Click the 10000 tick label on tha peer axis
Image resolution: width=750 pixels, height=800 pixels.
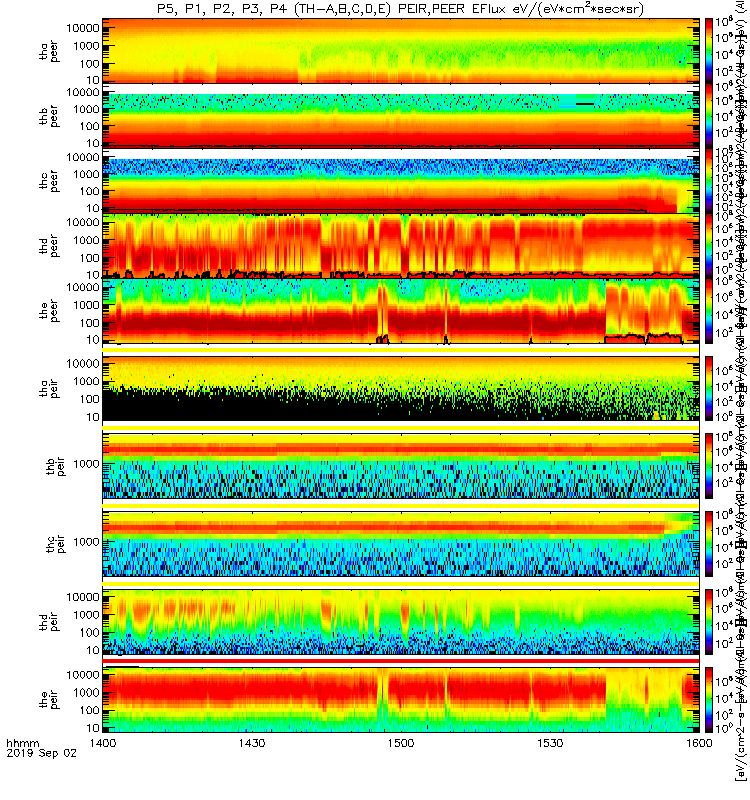[83, 28]
